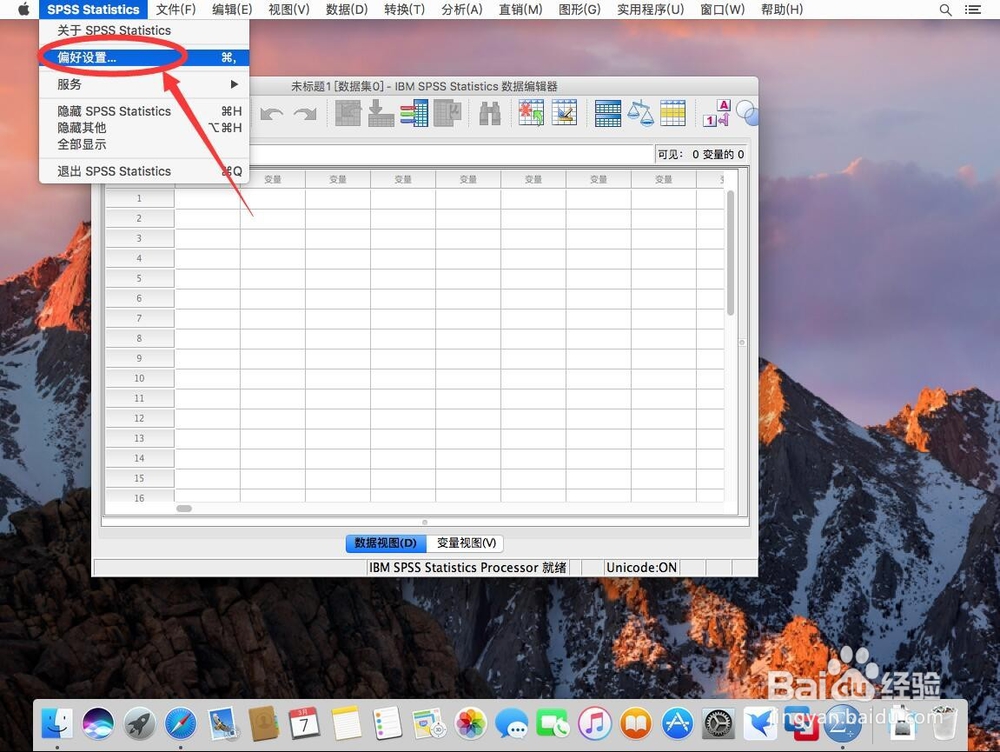Image resolution: width=1000 pixels, height=752 pixels.
Task: Open the 编辑(E) menu
Action: click(232, 10)
